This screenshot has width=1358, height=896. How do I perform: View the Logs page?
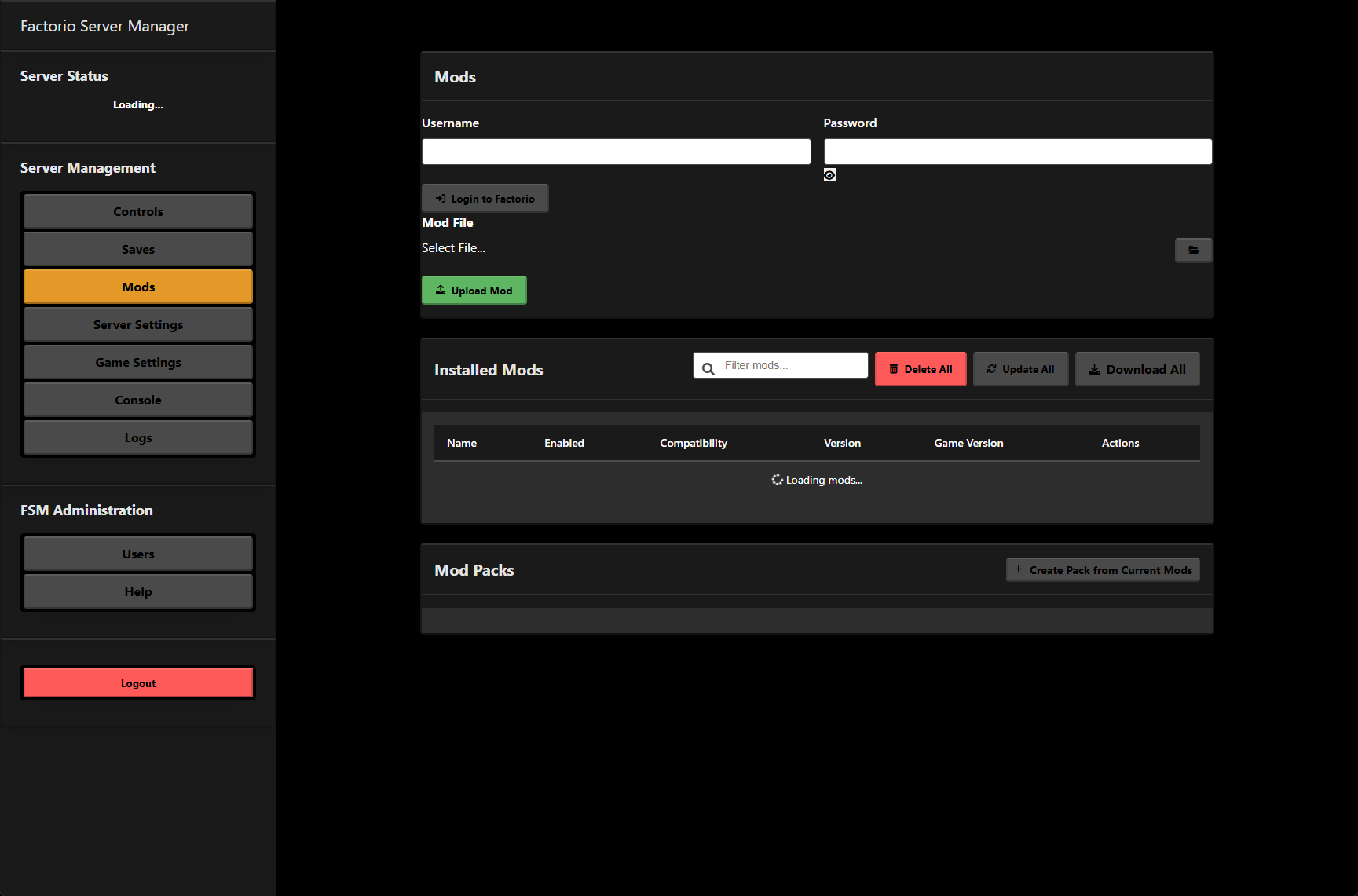[138, 437]
